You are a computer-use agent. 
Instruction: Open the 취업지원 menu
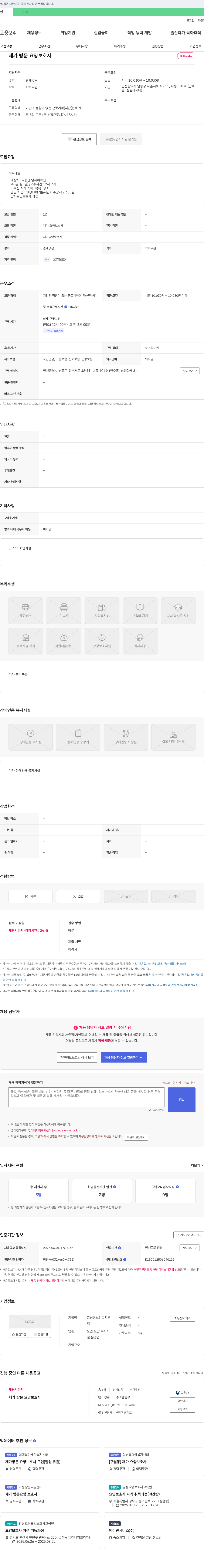point(68,33)
